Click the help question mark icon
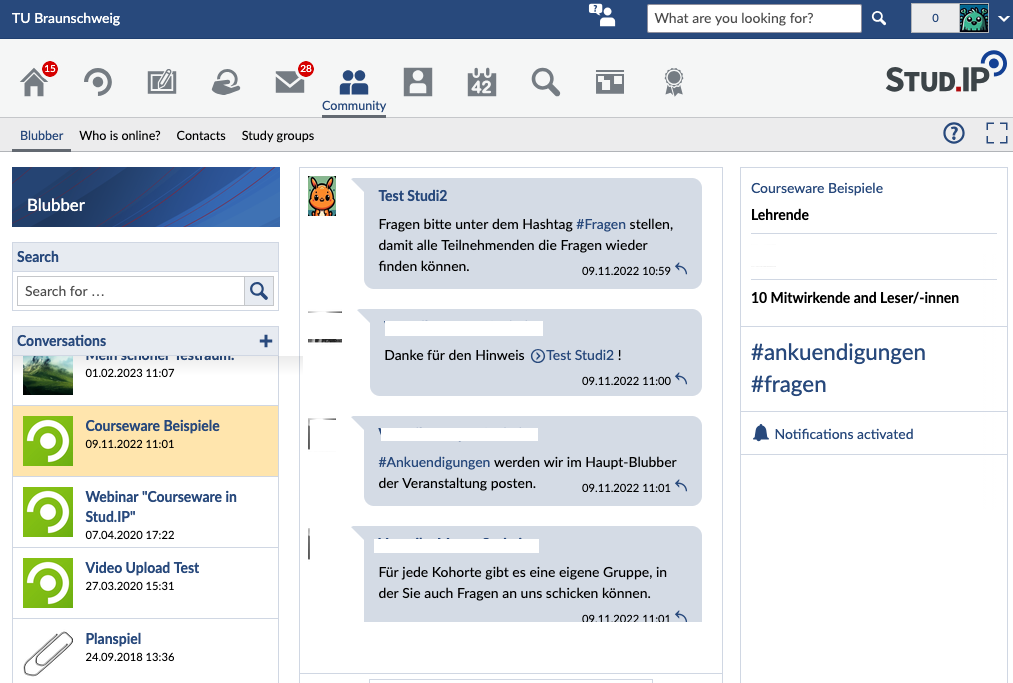Screen dimensions: 1013x683 point(954,133)
